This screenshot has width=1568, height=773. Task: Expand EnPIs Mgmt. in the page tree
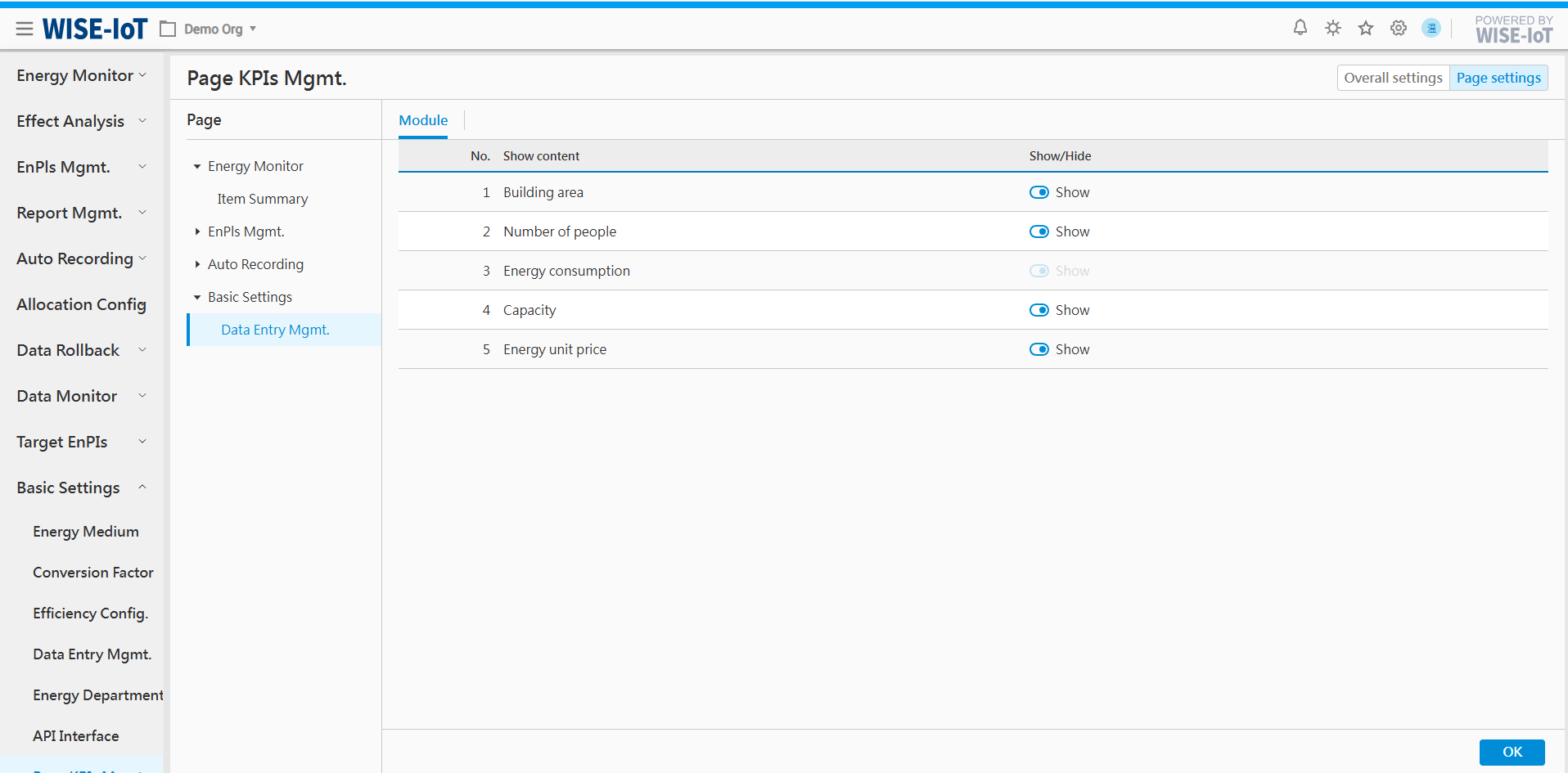point(198,232)
